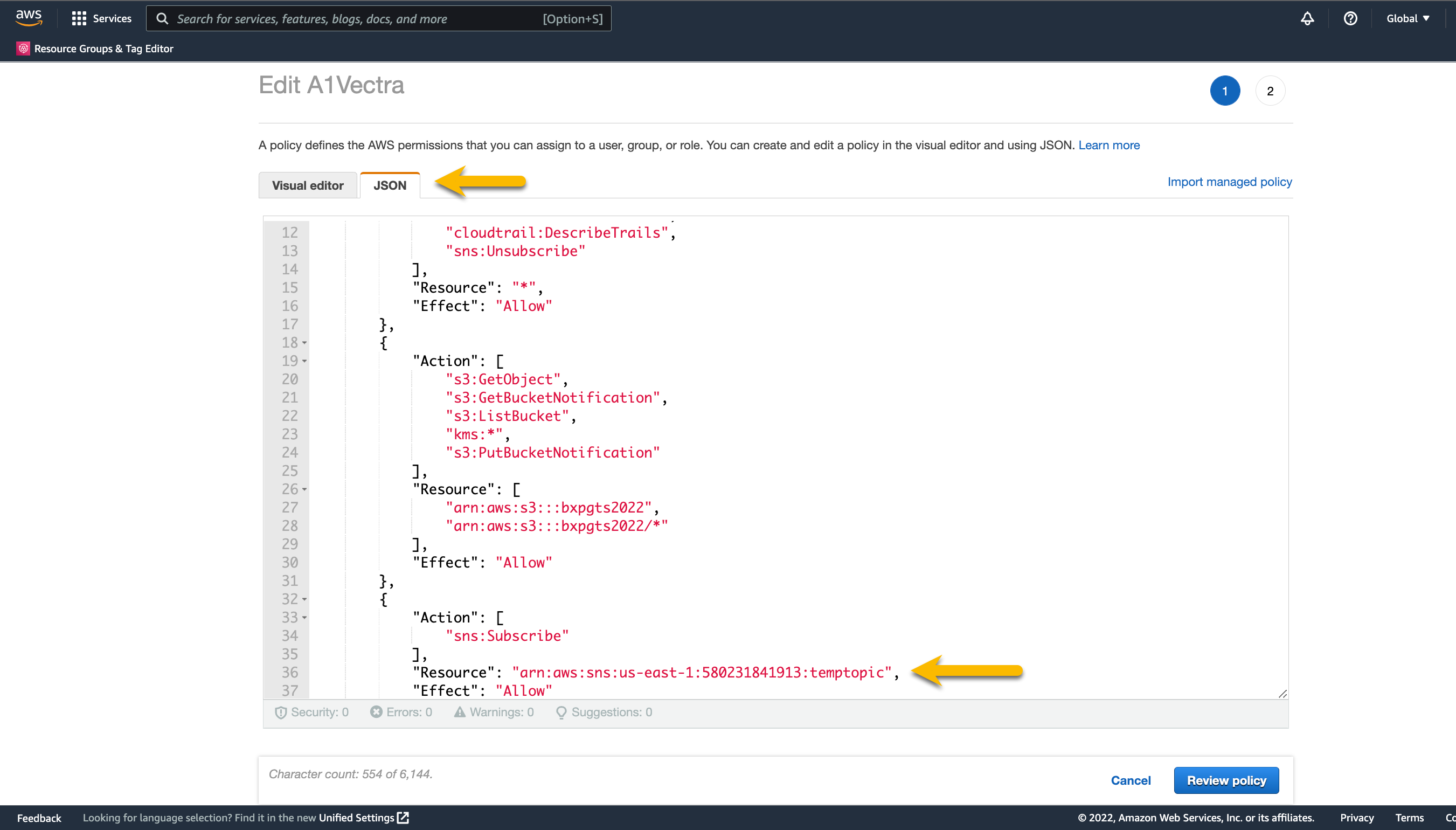Click the Warnings triangle icon
This screenshot has height=830, width=1456.
[459, 712]
